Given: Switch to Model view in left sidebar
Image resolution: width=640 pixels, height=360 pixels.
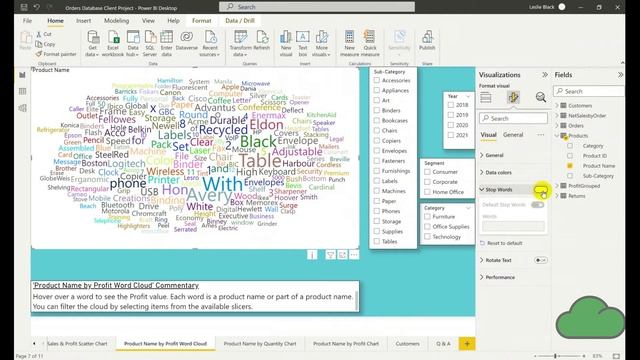Looking at the screenshot, I should click(22, 108).
